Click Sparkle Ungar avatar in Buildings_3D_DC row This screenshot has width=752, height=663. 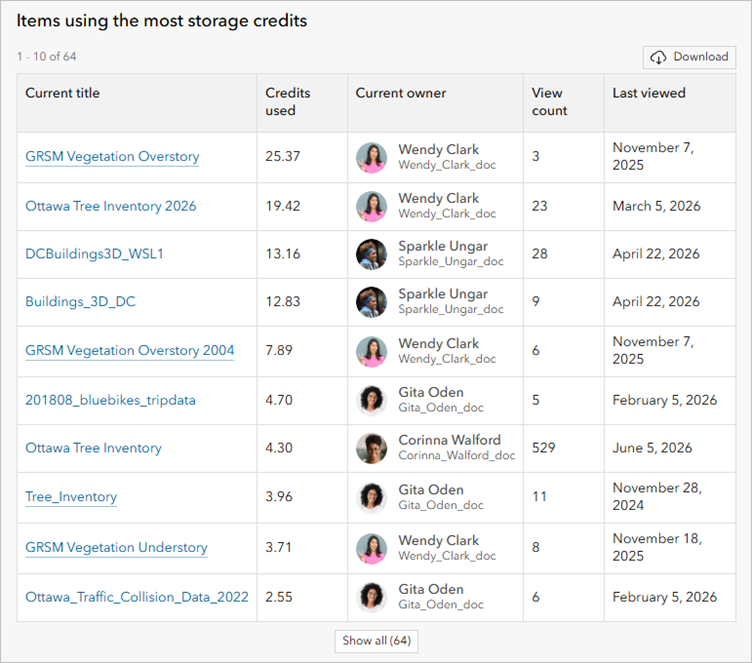tap(372, 302)
